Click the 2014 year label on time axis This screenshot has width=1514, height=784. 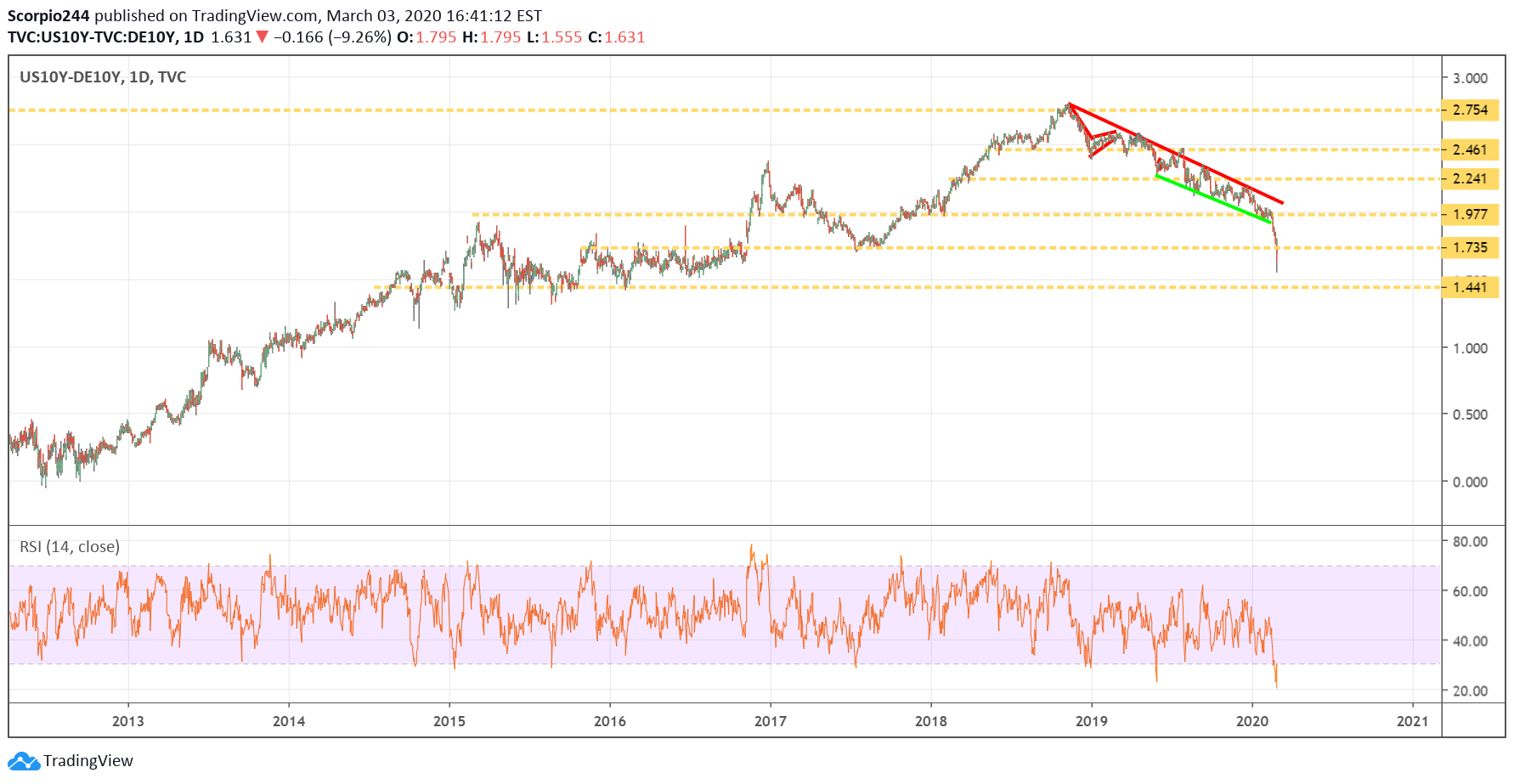[x=289, y=721]
